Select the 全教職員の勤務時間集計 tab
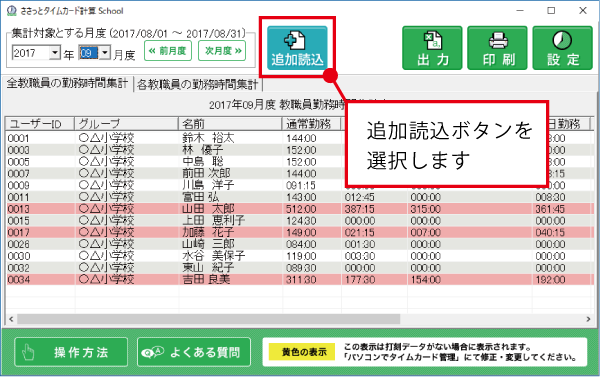The width and height of the screenshot is (600, 377). coord(67,83)
